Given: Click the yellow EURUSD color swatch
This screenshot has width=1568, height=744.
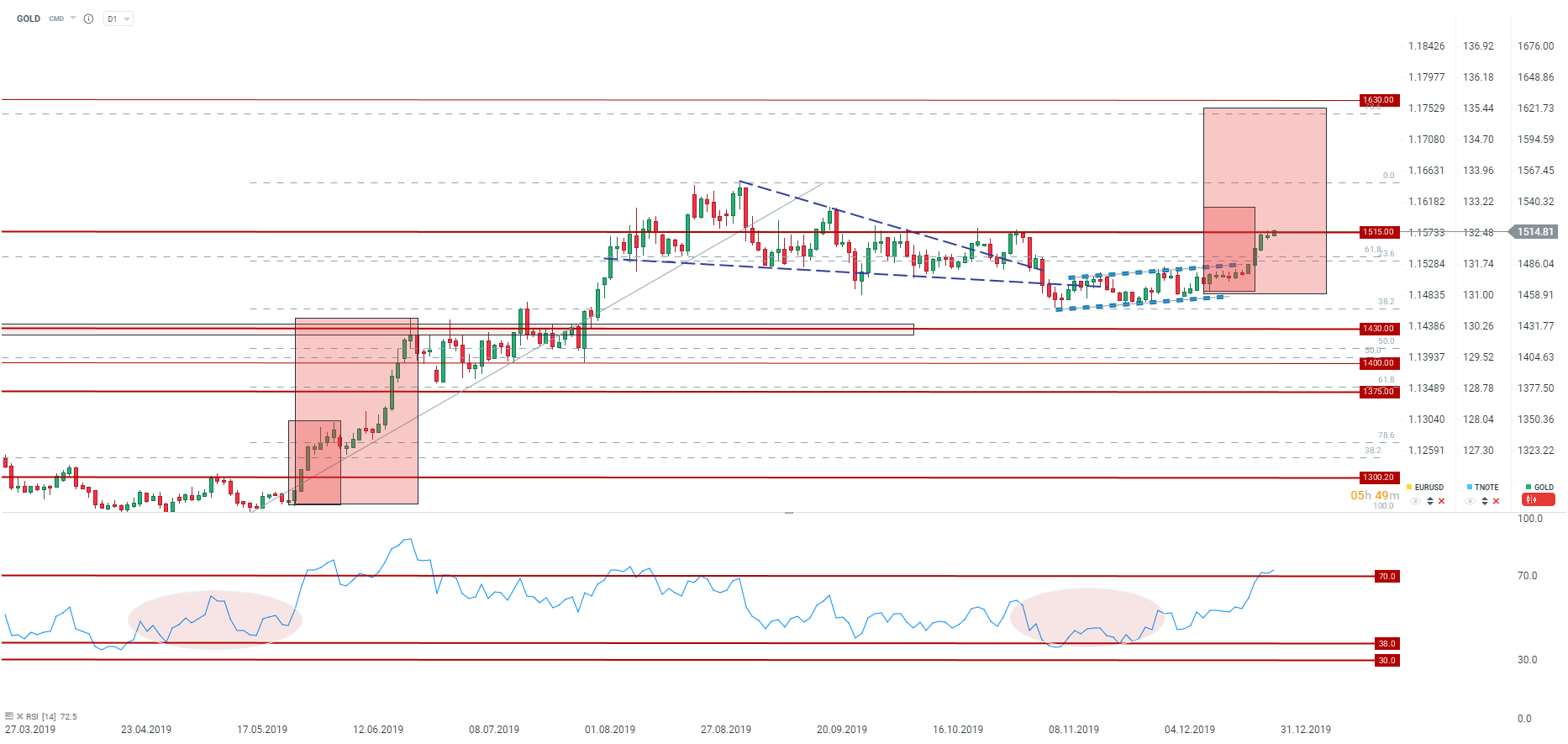Looking at the screenshot, I should point(1409,487).
